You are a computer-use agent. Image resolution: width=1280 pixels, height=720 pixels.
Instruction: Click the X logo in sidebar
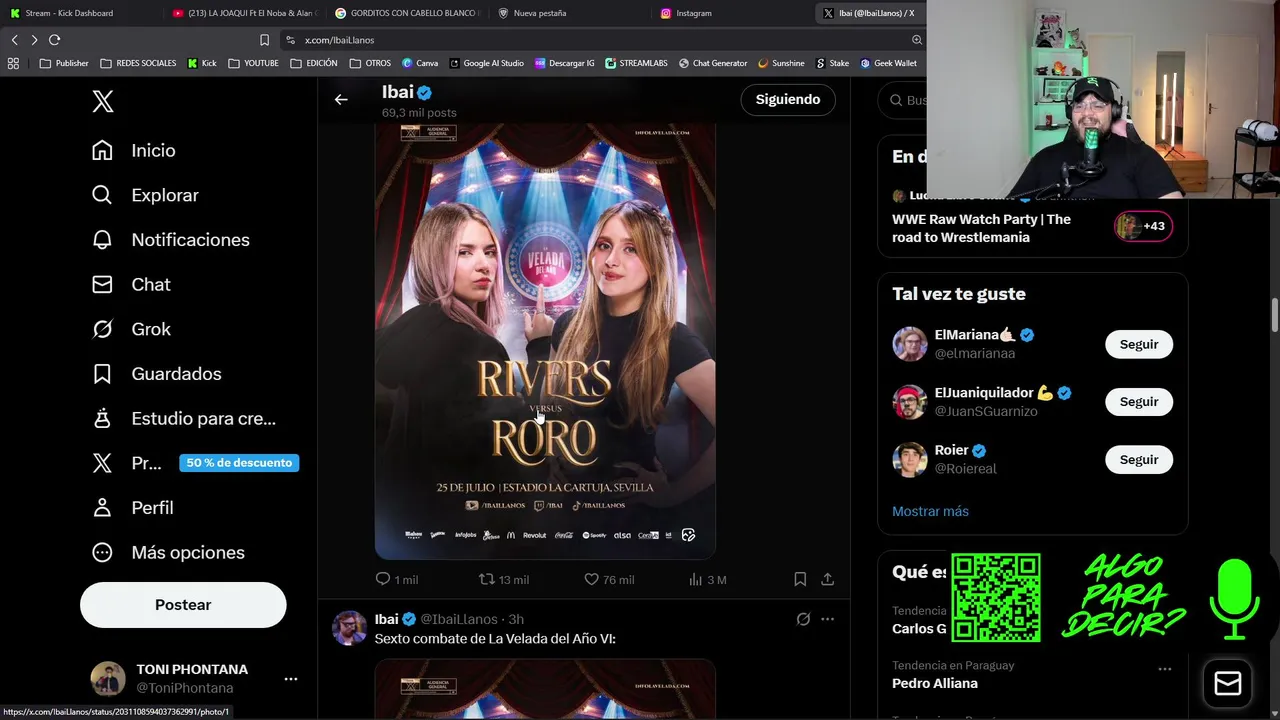(x=103, y=101)
